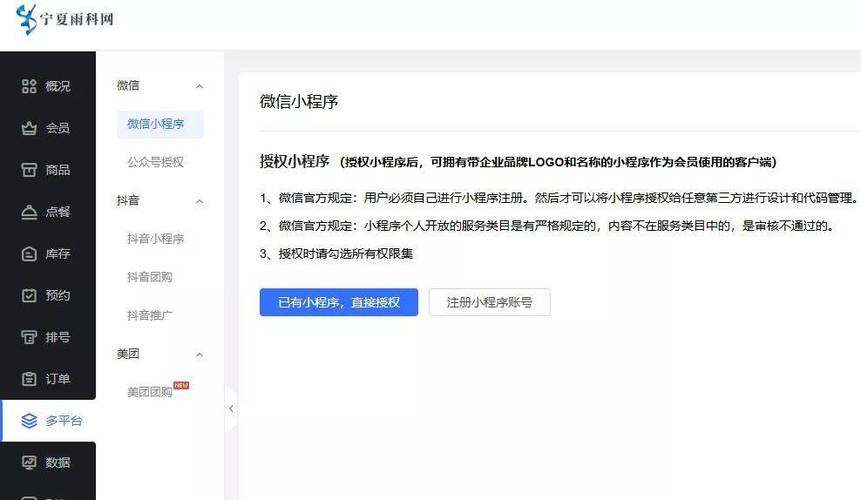Click the 微信 group header label
Viewport: 861px width, 500px height.
tap(128, 86)
